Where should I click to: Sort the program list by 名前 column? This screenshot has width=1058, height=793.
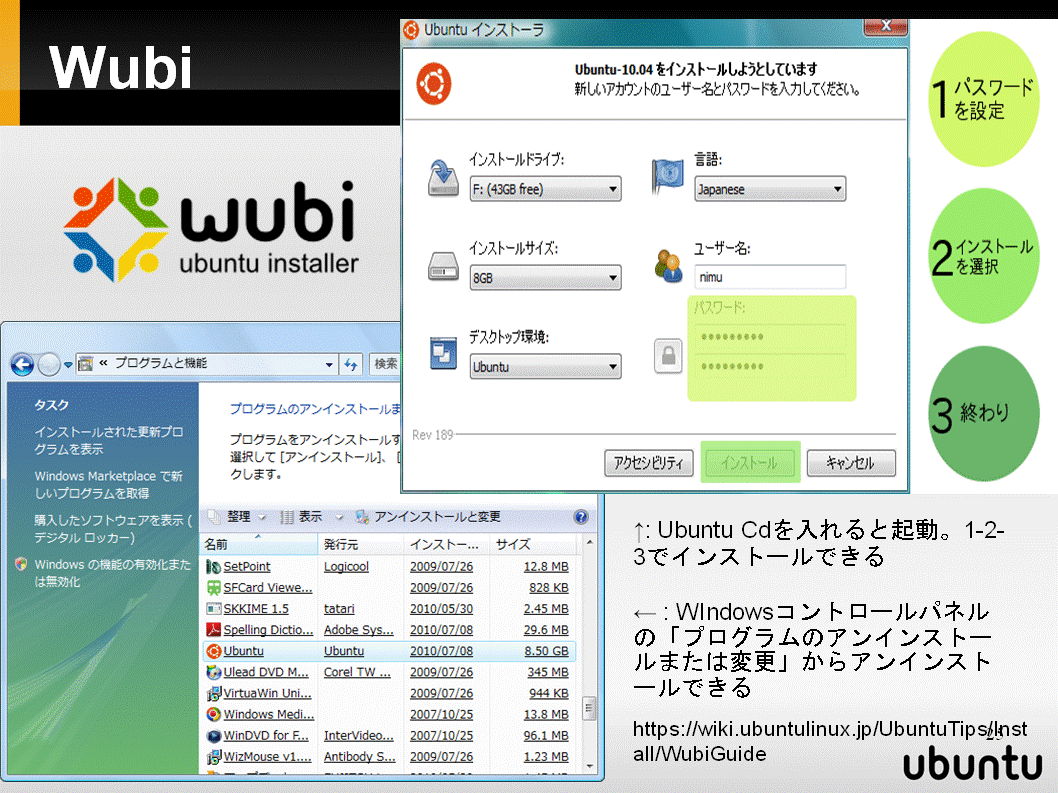tap(258, 544)
